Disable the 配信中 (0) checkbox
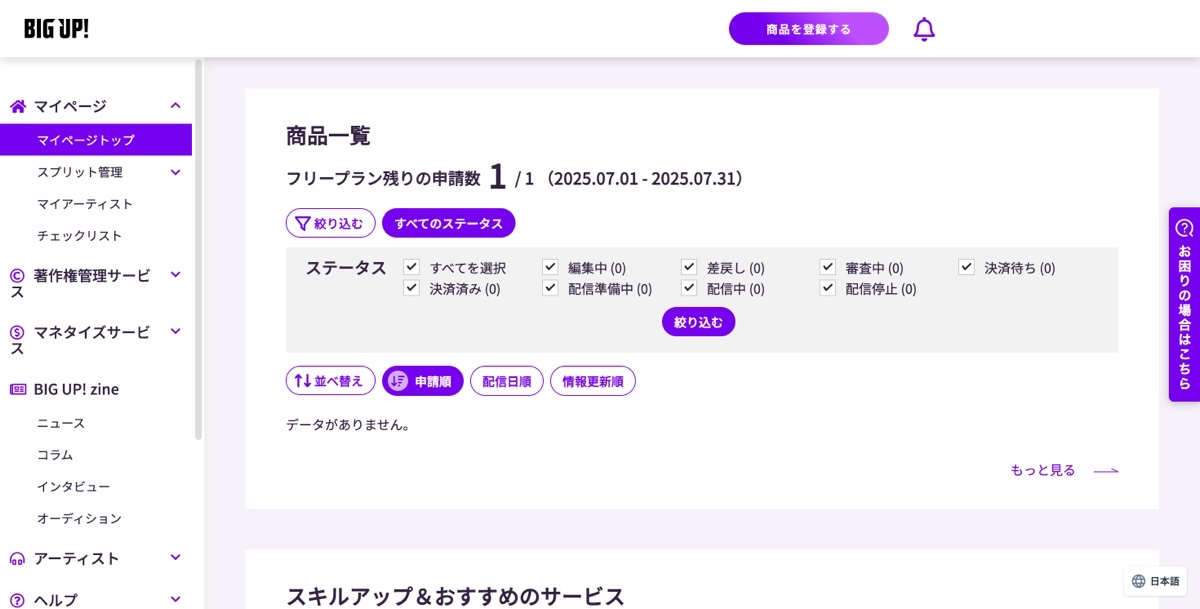This screenshot has width=1200, height=609. coord(688,288)
